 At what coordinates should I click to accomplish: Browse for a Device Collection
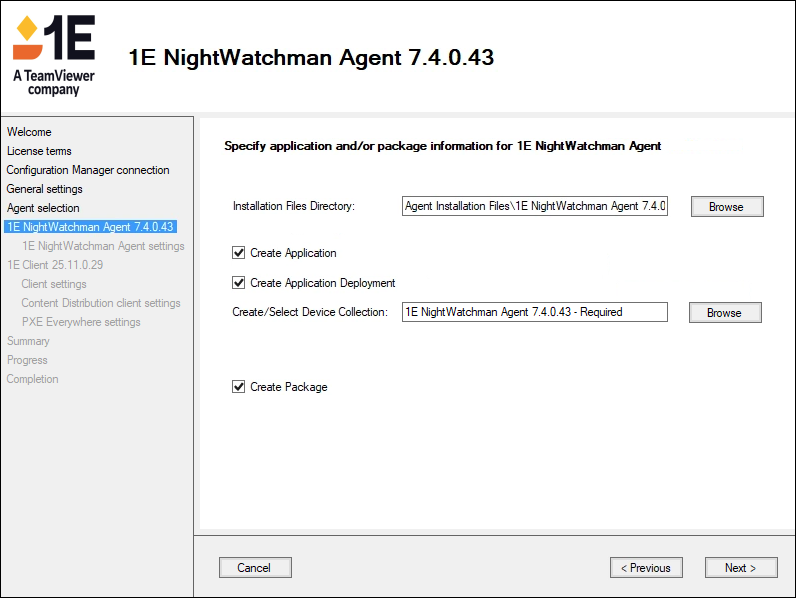724,313
